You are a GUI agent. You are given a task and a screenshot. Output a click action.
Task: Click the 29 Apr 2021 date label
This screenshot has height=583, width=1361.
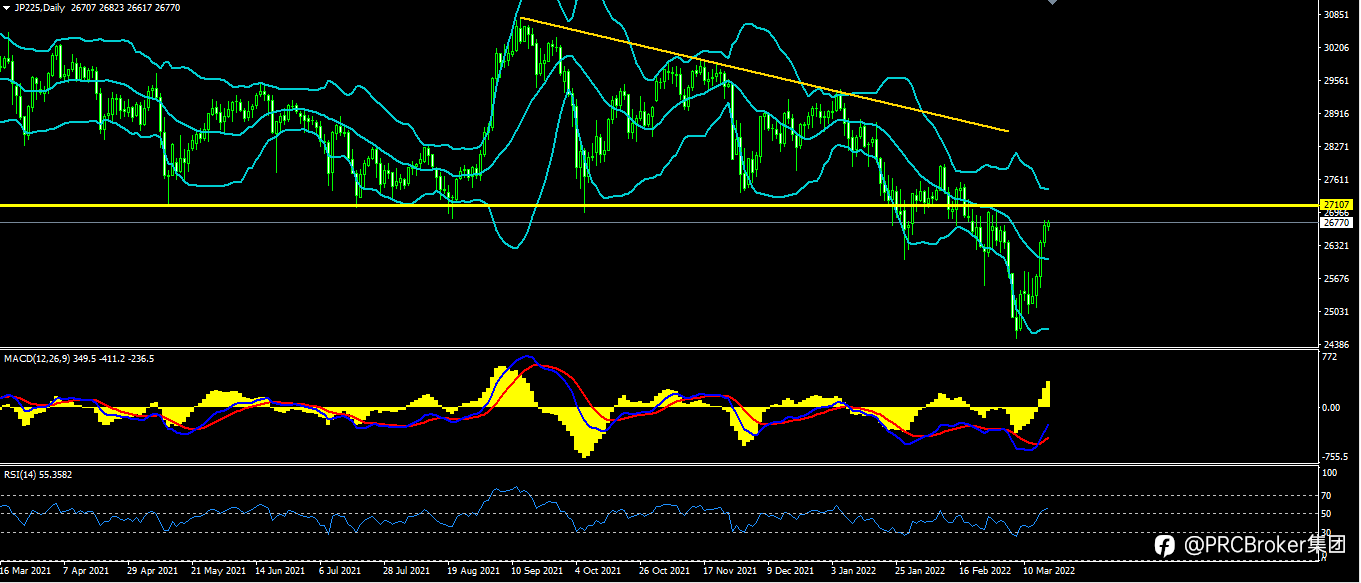click(x=152, y=571)
